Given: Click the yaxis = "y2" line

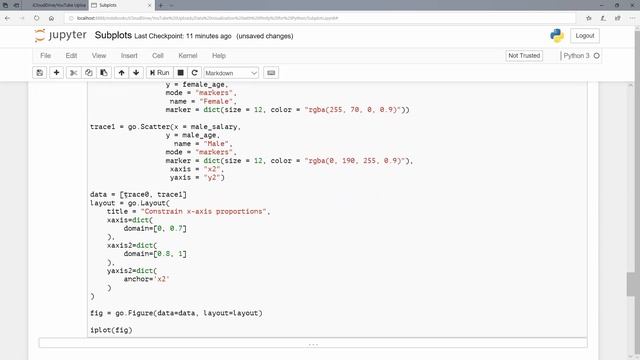Looking at the screenshot, I should click(x=197, y=178).
